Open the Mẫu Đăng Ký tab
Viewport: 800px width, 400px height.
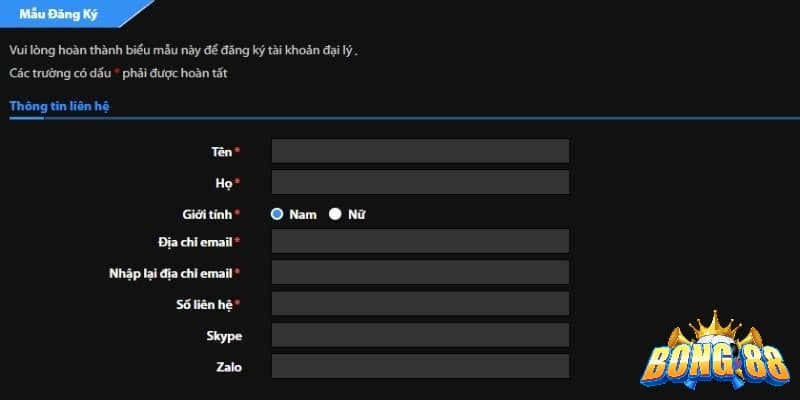(x=58, y=14)
